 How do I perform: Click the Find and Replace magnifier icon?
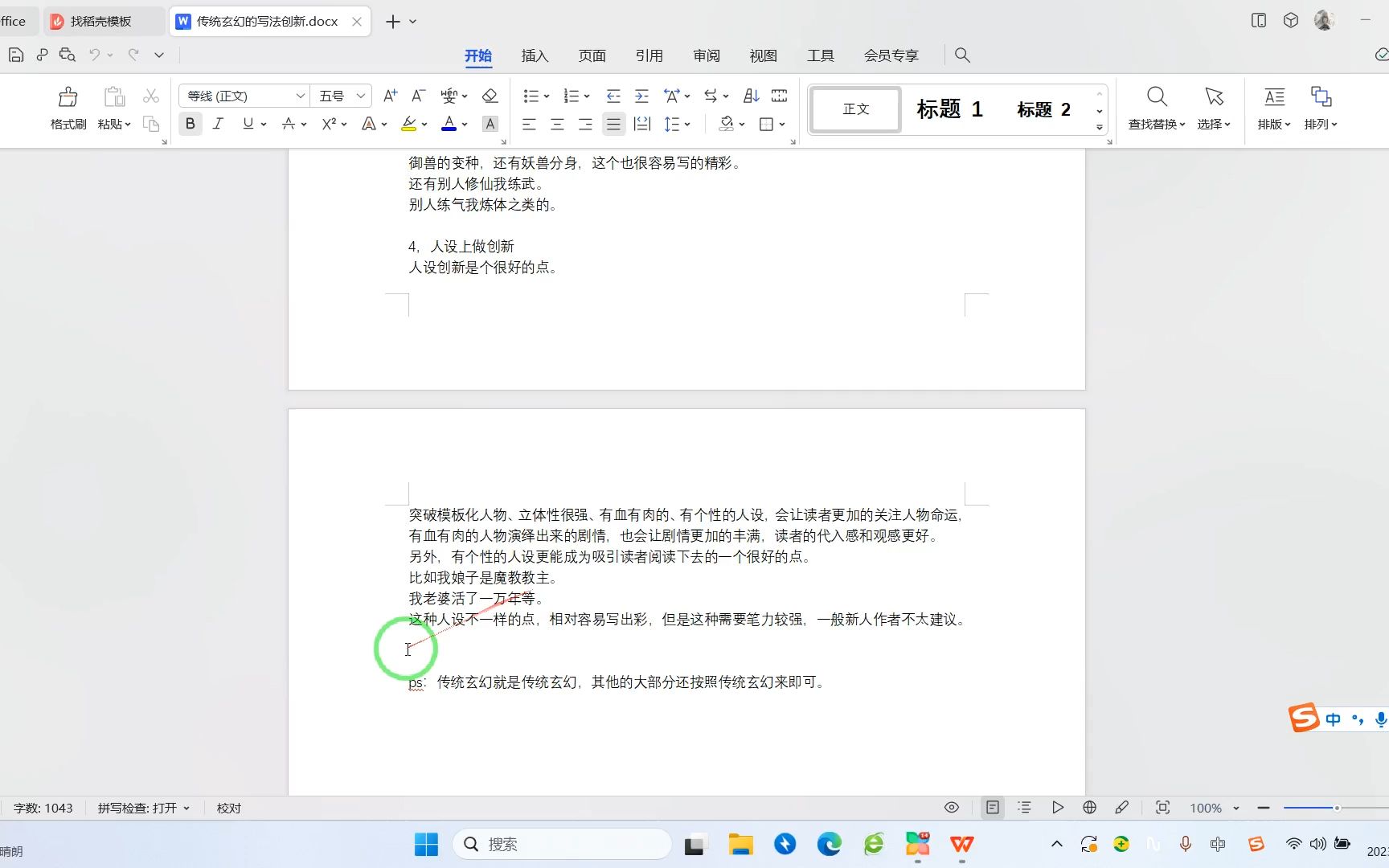pyautogui.click(x=1157, y=97)
